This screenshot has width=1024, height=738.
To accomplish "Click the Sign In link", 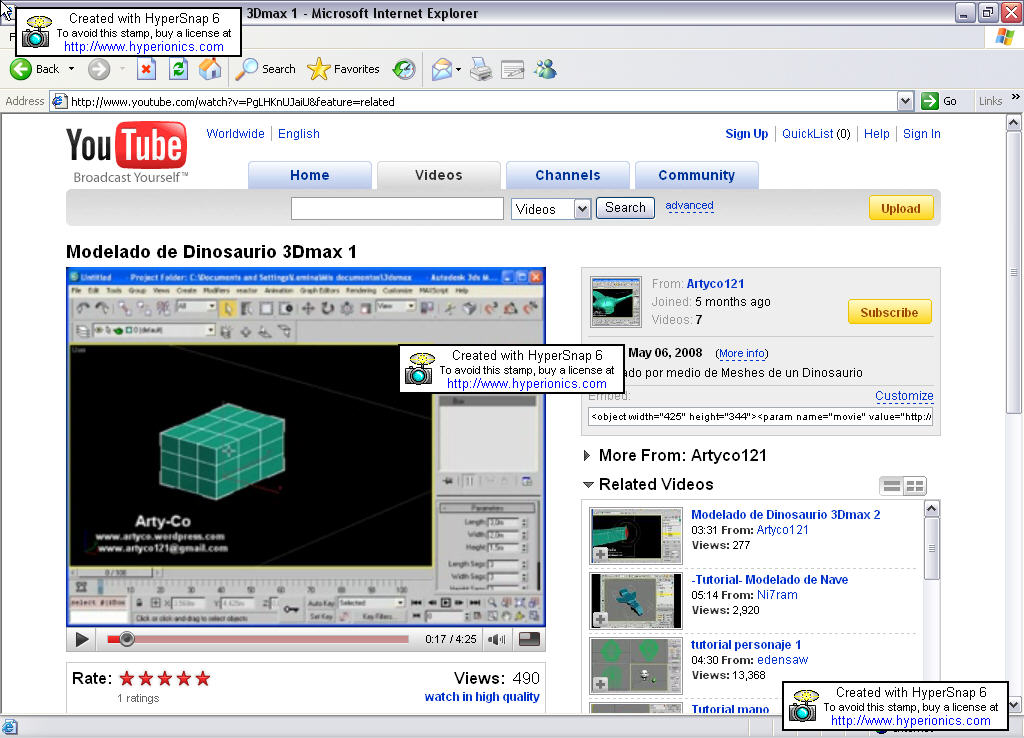I will (921, 133).
